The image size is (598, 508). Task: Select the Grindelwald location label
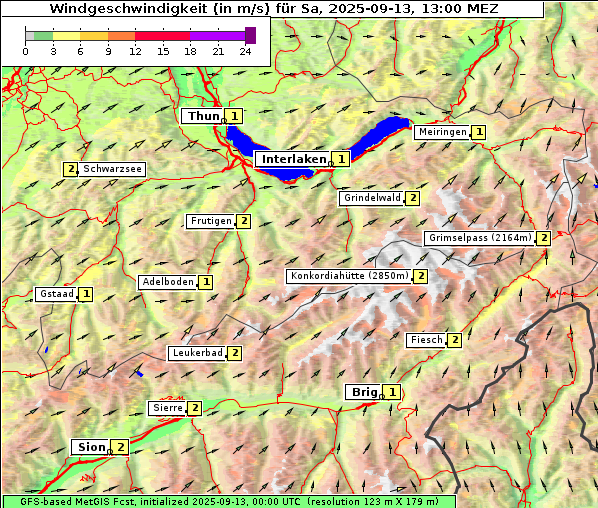click(372, 198)
